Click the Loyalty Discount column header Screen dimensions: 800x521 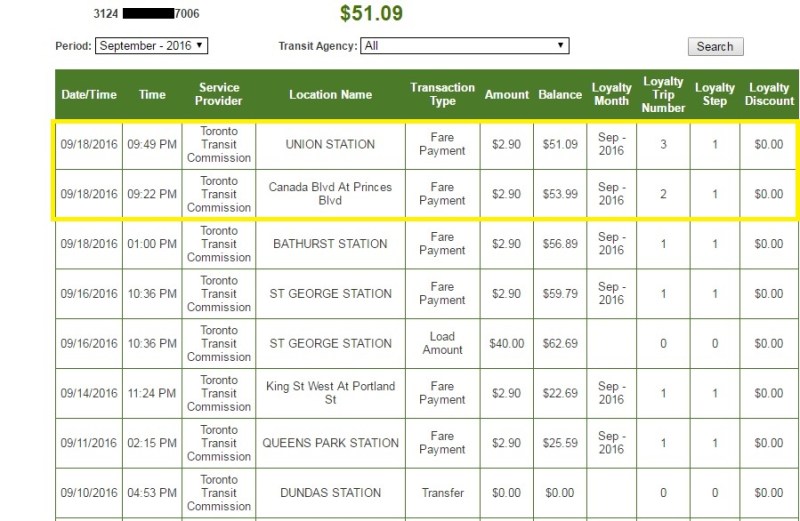[769, 95]
